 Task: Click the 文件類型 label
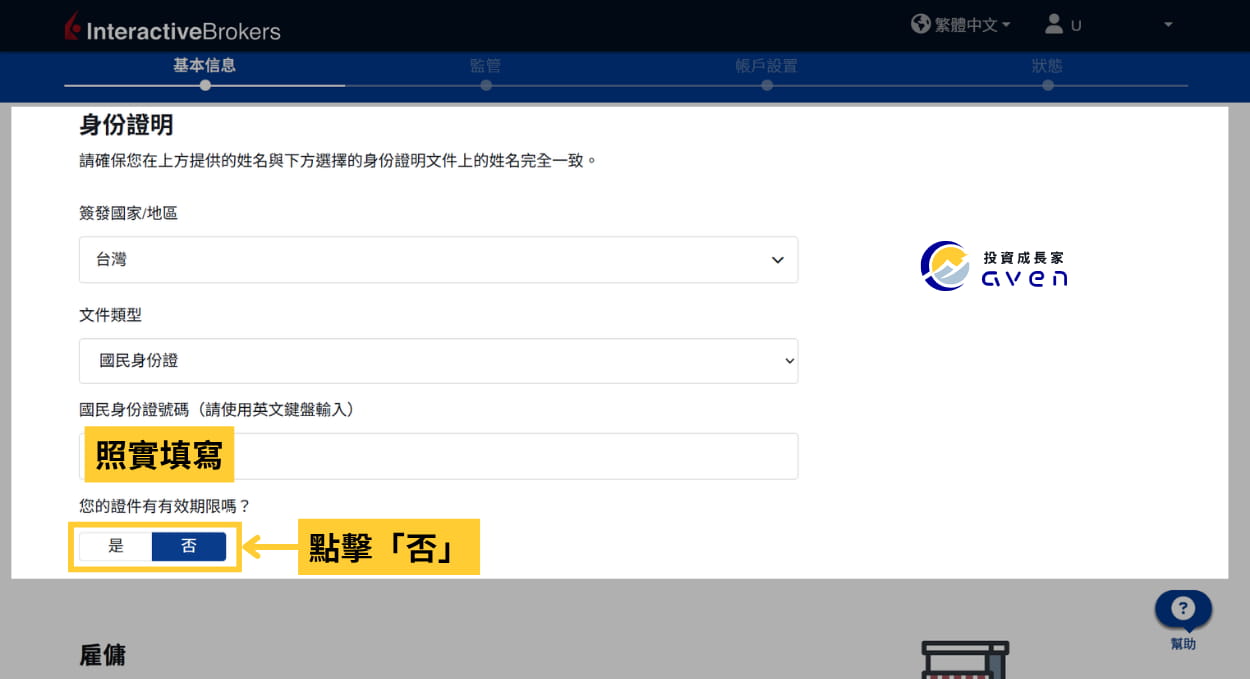(x=110, y=315)
